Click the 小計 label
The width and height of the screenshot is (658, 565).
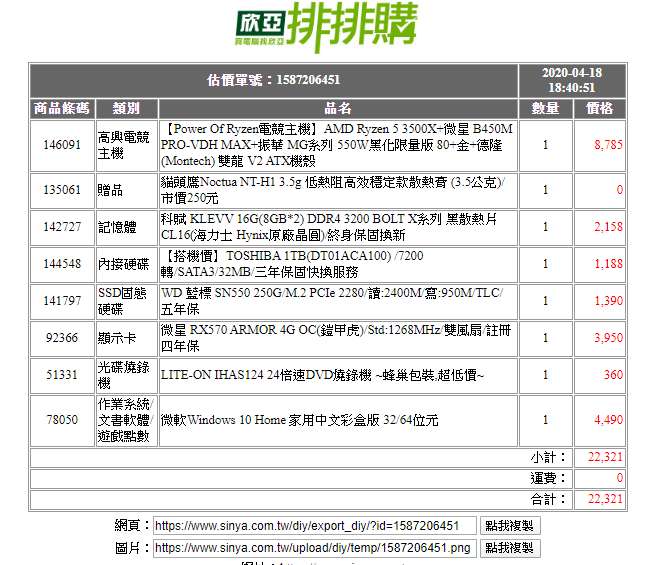click(x=548, y=457)
